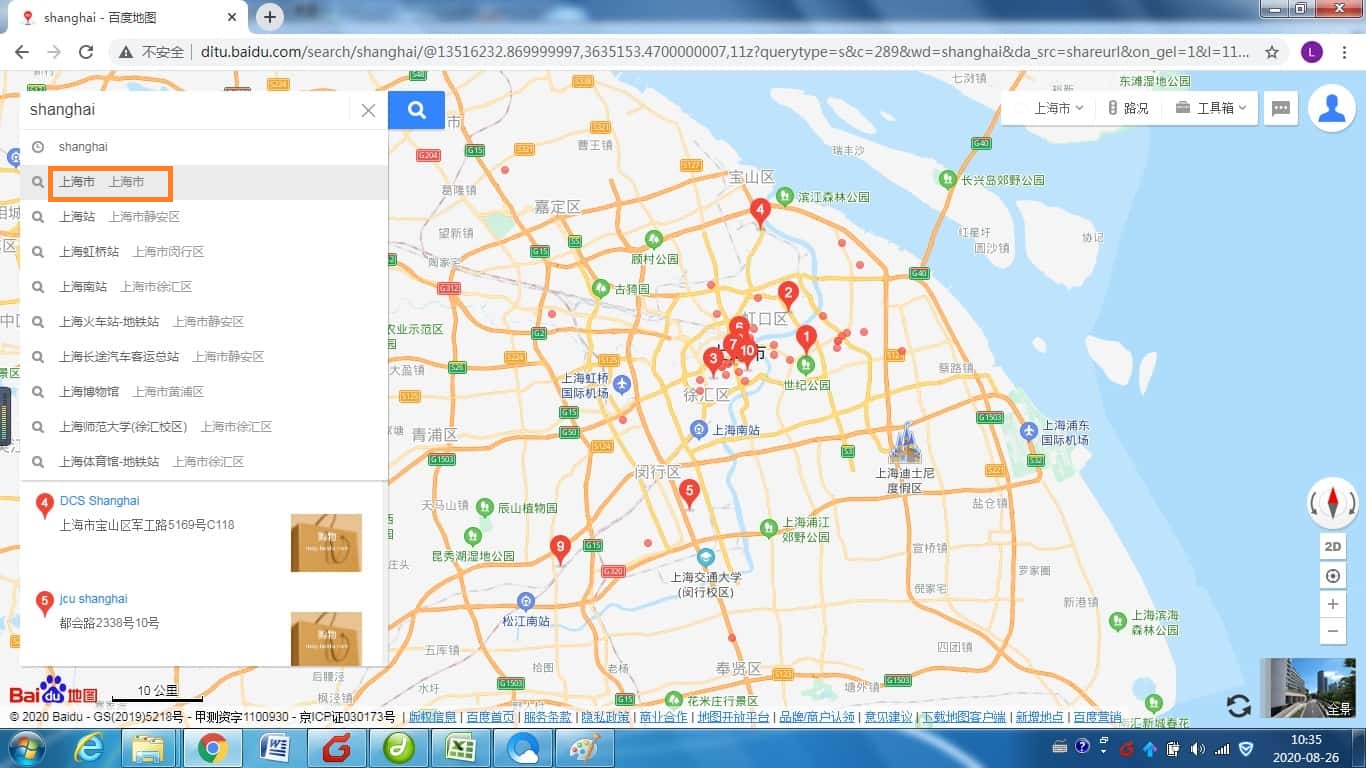Open the blue user account avatar
1366x768 pixels.
(x=1332, y=108)
